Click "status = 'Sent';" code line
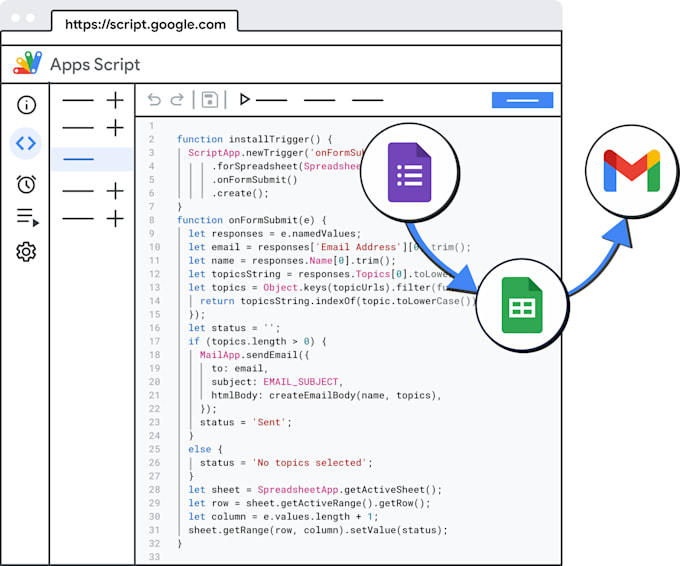 [x=246, y=422]
